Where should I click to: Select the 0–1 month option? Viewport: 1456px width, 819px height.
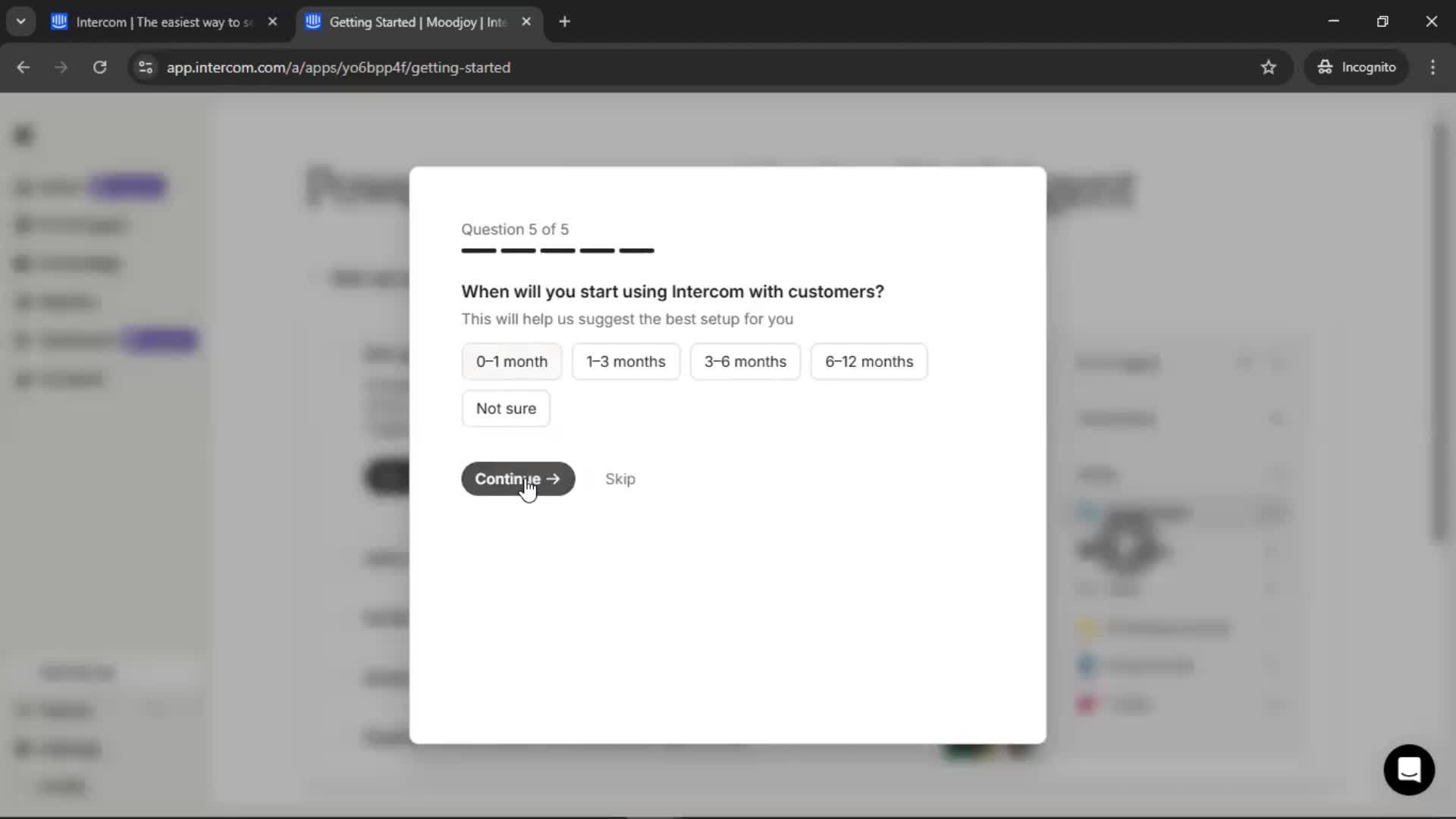tap(511, 362)
